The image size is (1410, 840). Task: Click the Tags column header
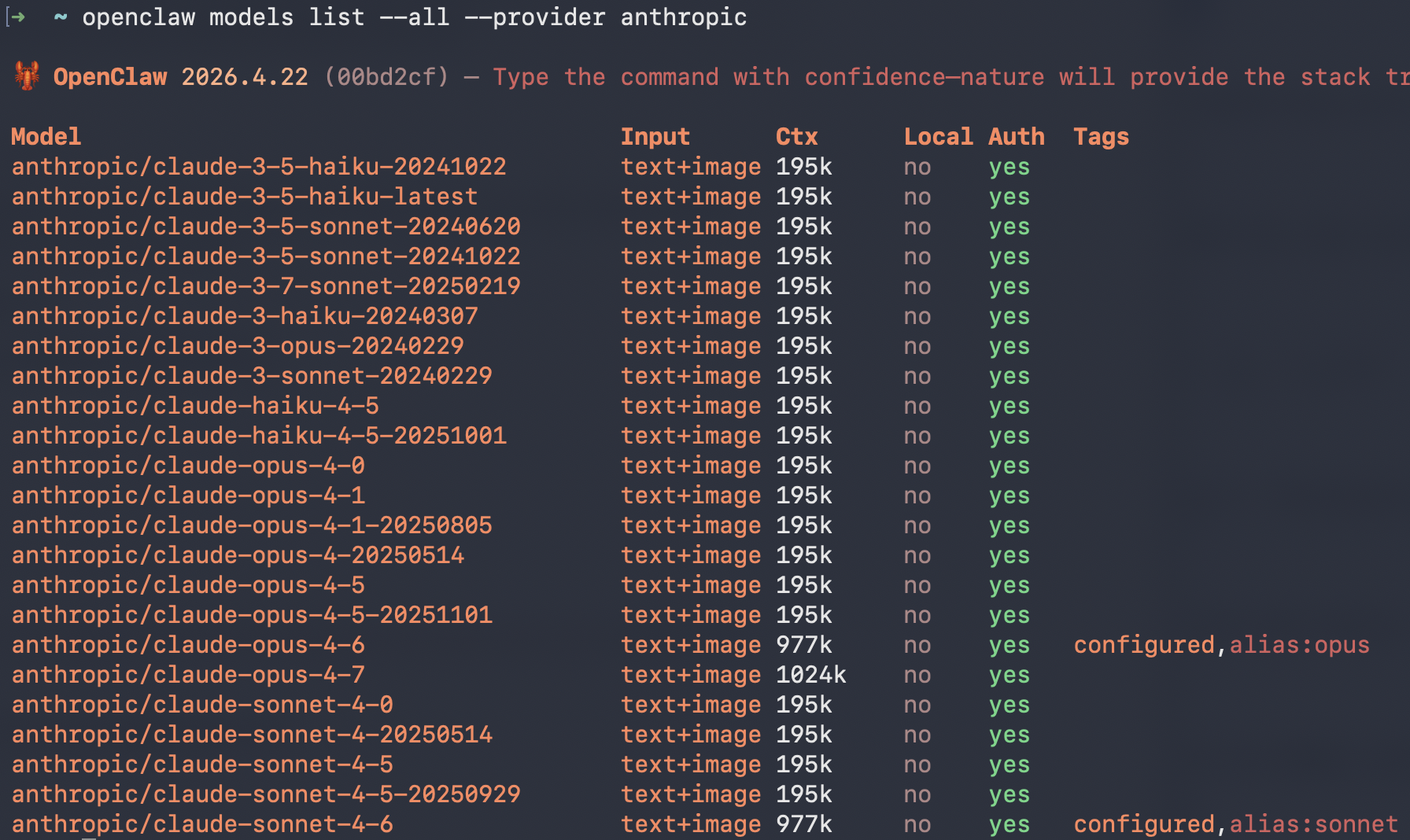pos(1101,137)
